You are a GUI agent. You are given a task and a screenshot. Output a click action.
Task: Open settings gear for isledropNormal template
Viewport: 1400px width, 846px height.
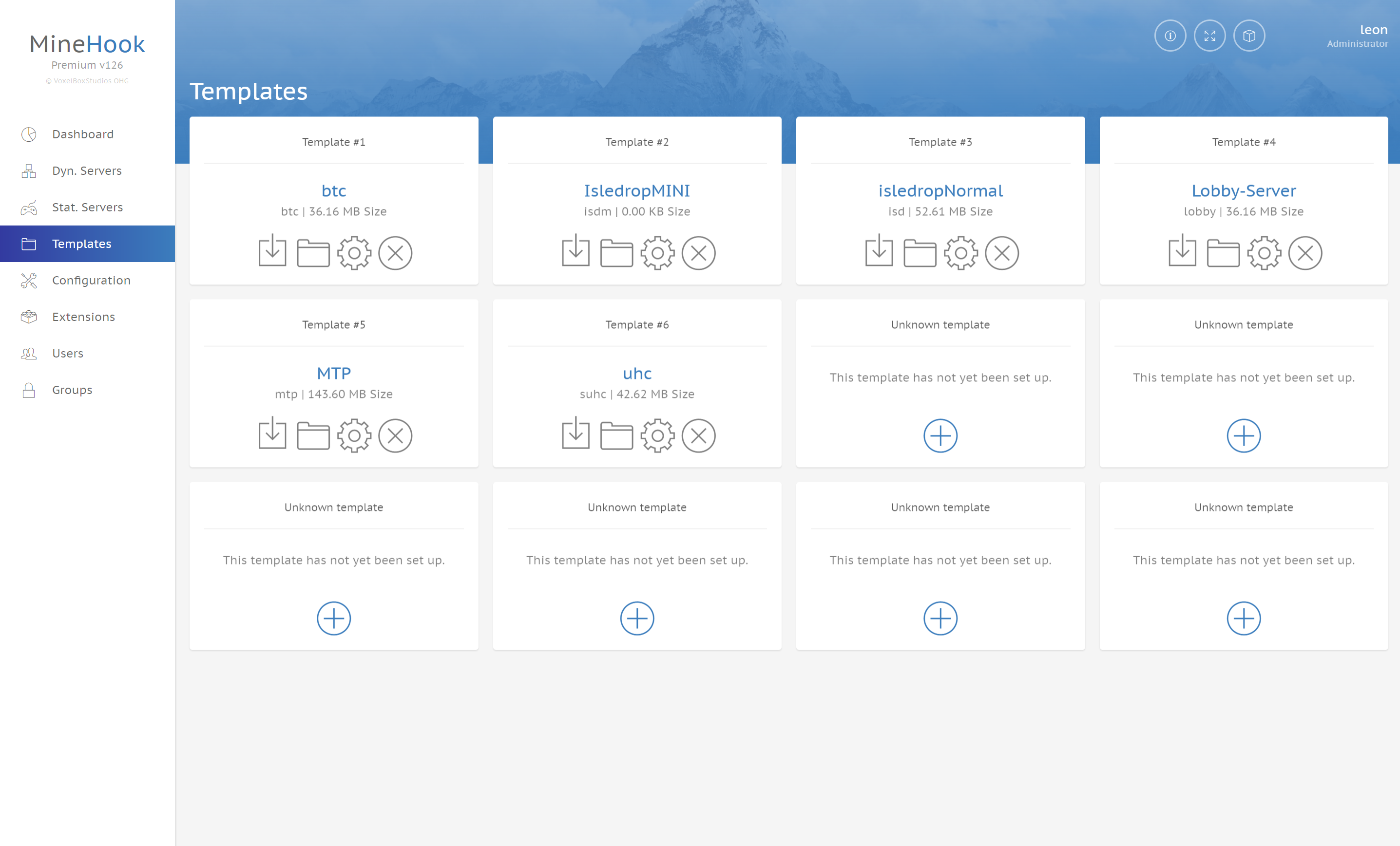pyautogui.click(x=961, y=253)
